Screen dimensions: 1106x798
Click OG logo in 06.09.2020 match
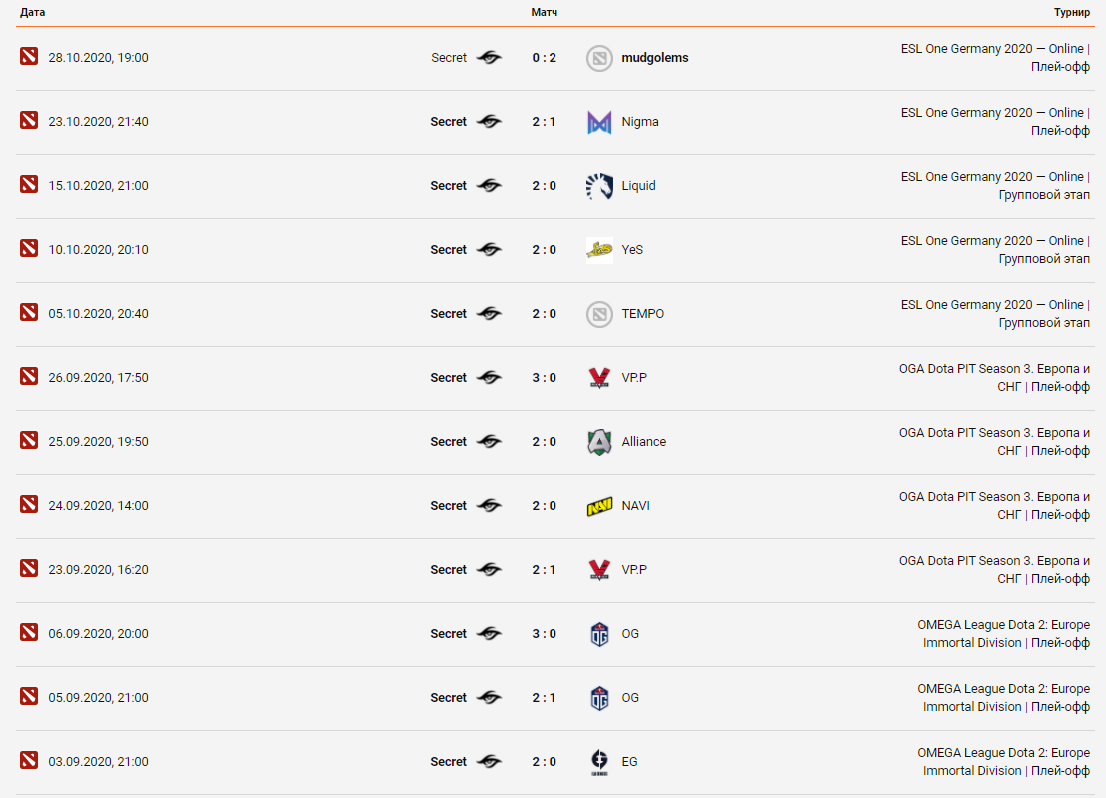[x=599, y=634]
